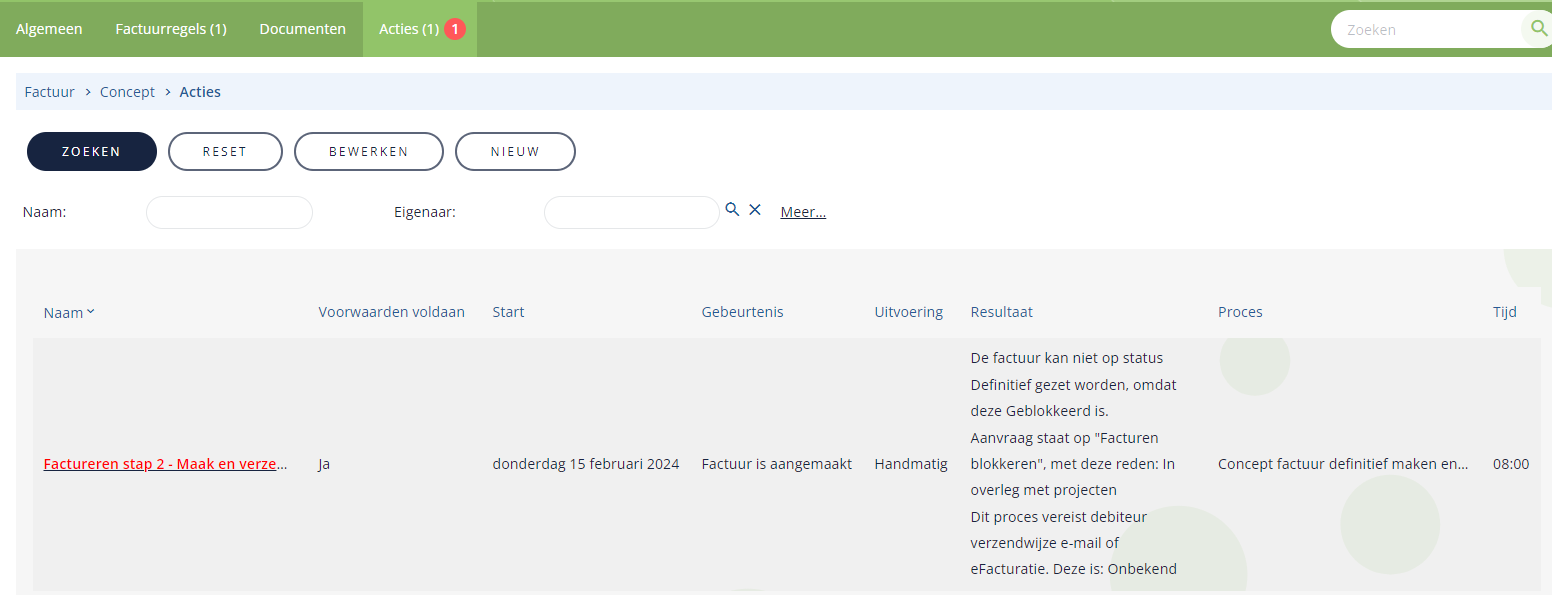Open the Documenten tab
This screenshot has width=1552, height=595.
[303, 29]
